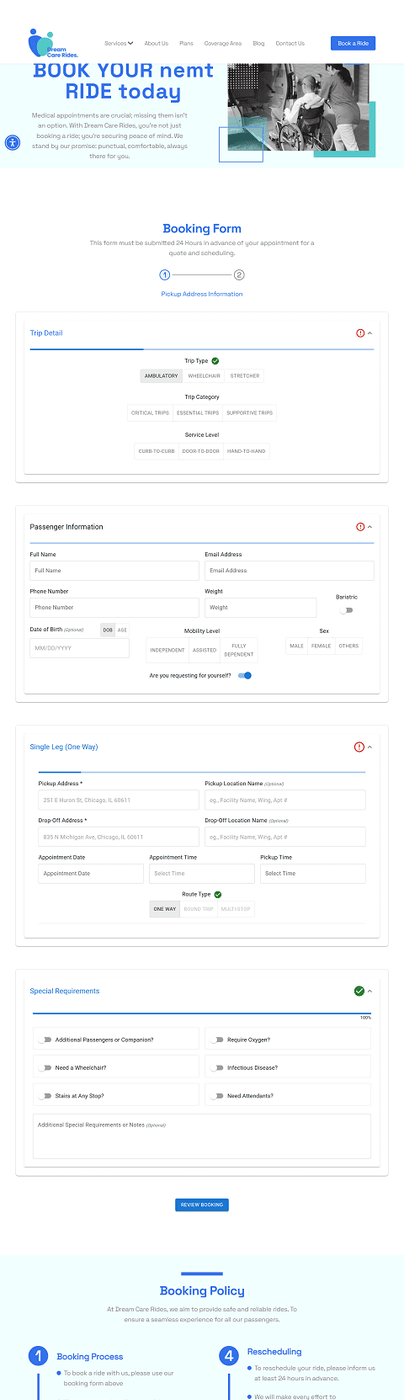
Task: Set mobility level to Independent
Action: coord(167,650)
